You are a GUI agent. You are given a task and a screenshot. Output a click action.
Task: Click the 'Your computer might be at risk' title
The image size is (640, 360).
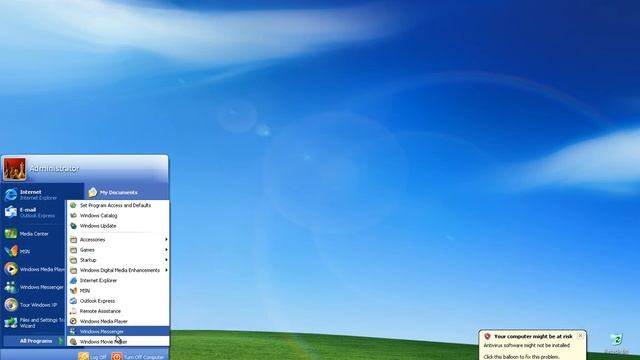[533, 336]
